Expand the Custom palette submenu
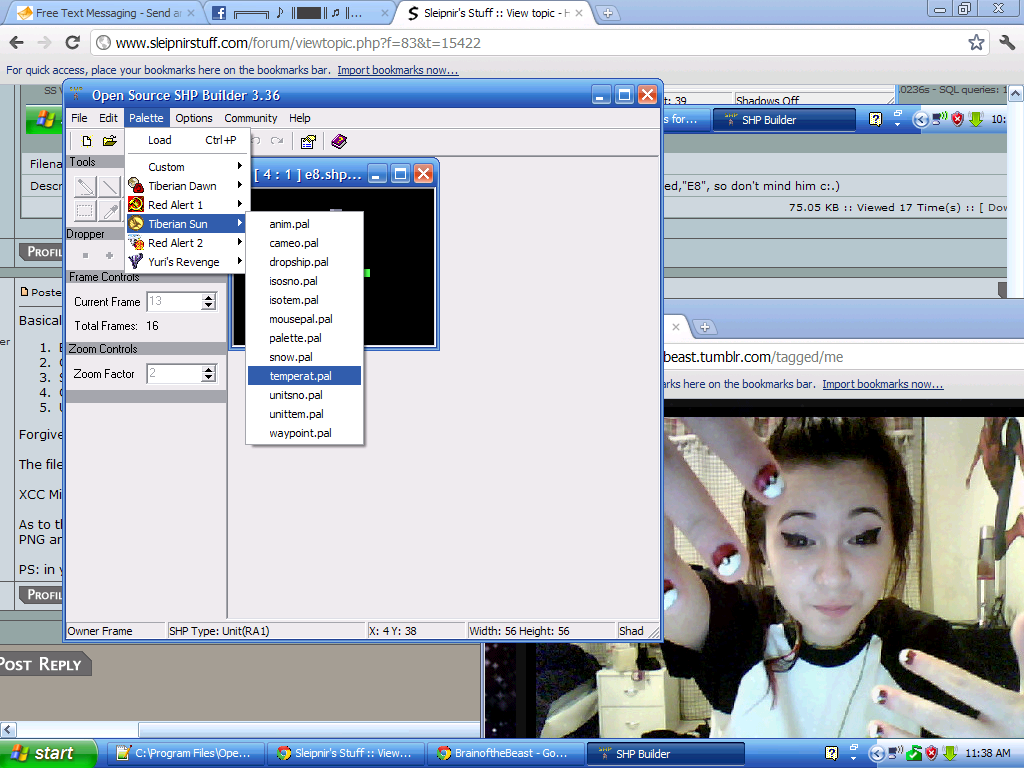The width and height of the screenshot is (1024, 768). pos(185,167)
